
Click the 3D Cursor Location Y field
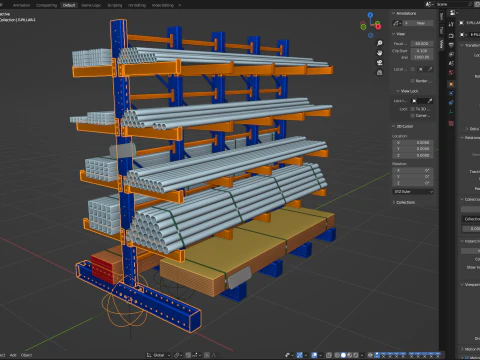click(x=413, y=149)
